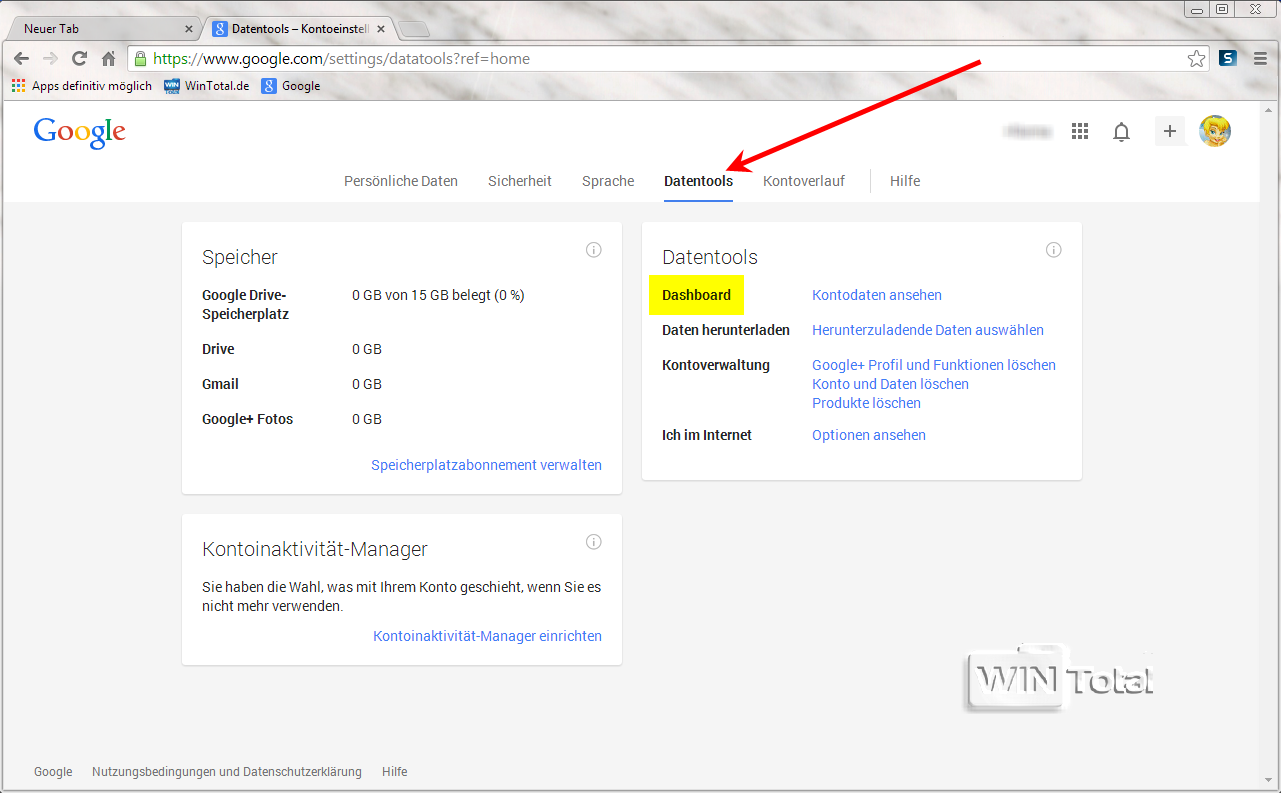1281x793 pixels.
Task: Open the Apps shortcut in bookmarks bar
Action: point(82,86)
